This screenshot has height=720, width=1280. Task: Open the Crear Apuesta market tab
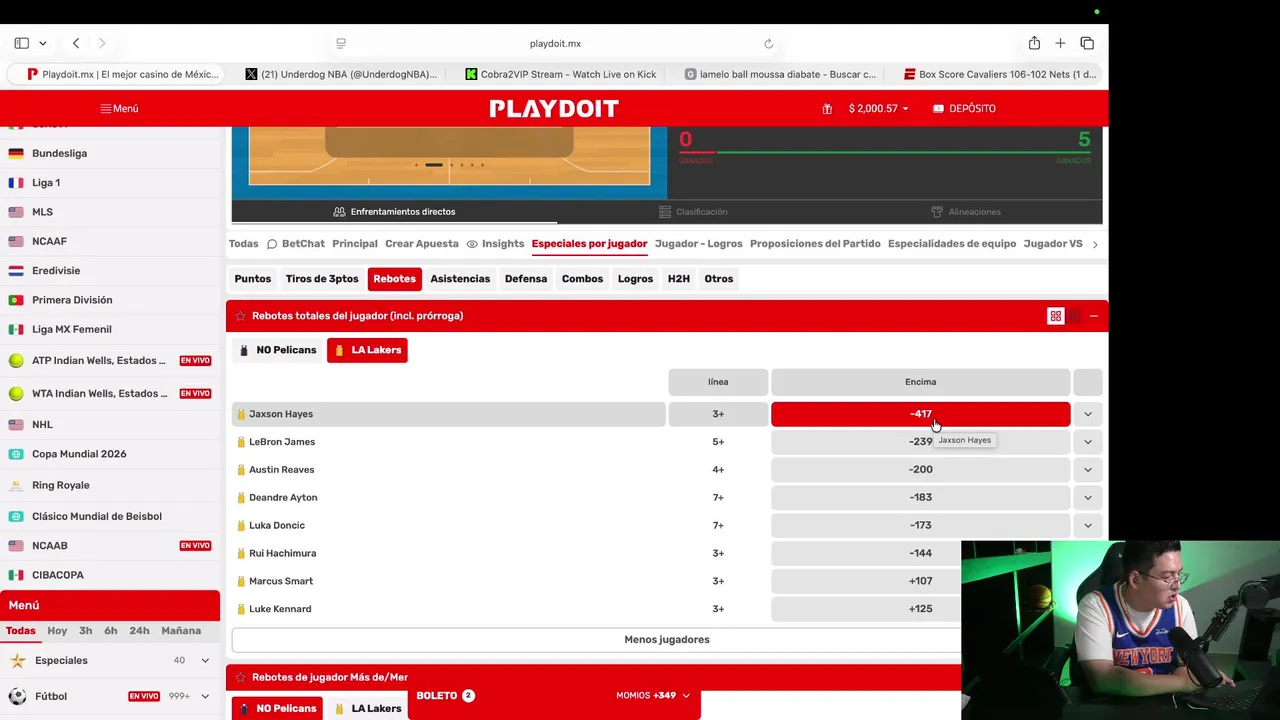tap(422, 244)
